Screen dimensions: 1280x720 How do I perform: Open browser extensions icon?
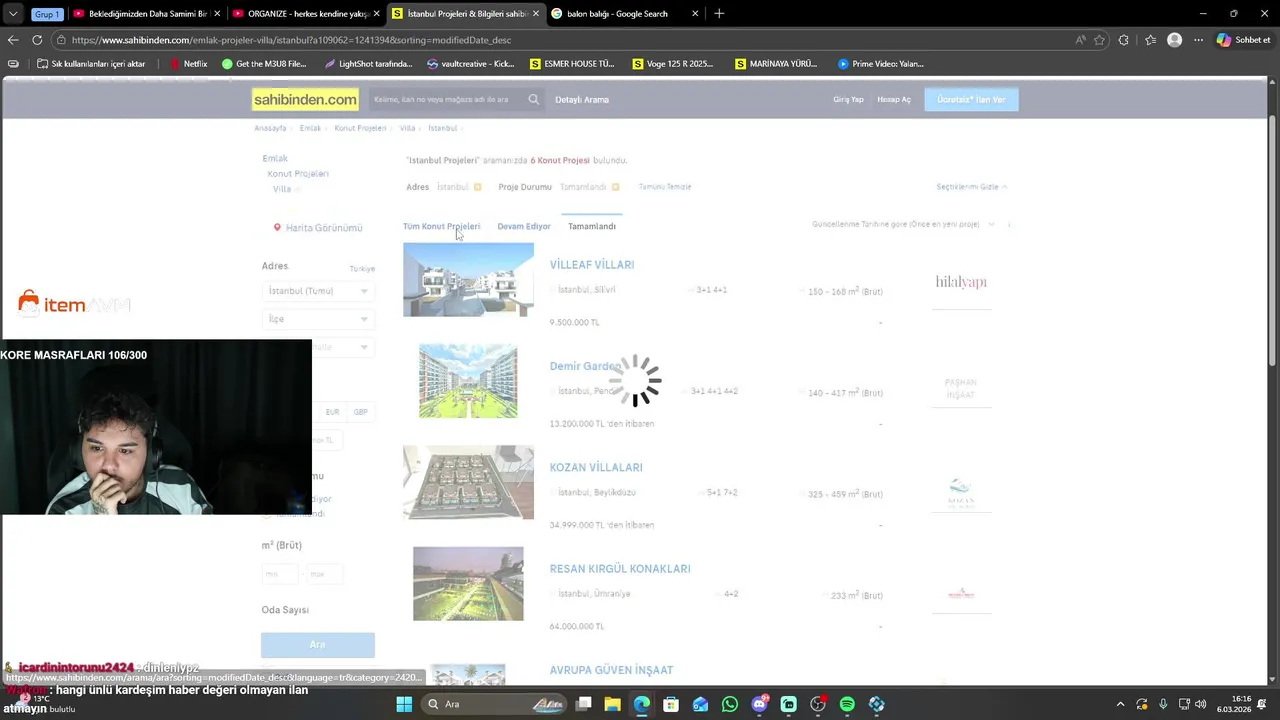1124,40
